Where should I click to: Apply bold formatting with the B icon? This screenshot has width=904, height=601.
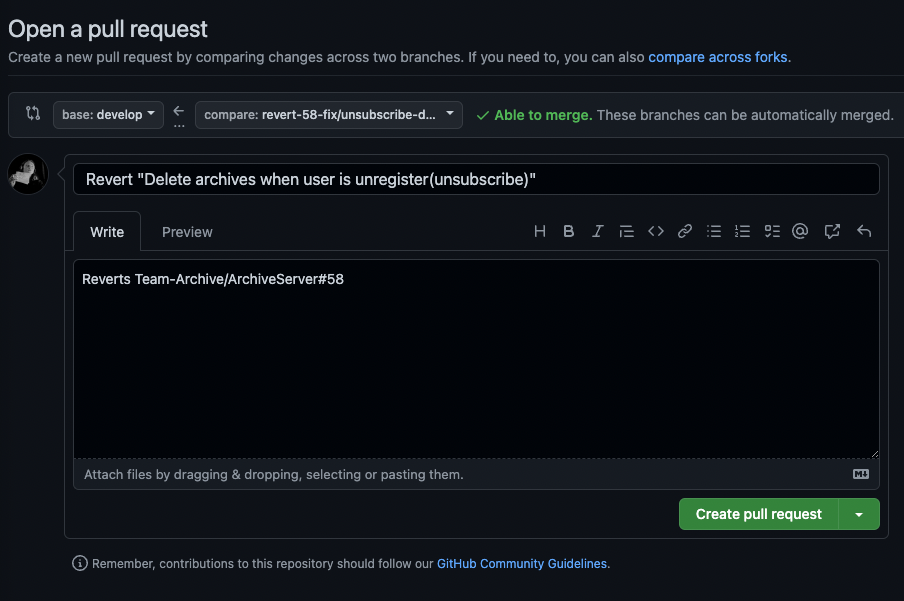pyautogui.click(x=568, y=231)
